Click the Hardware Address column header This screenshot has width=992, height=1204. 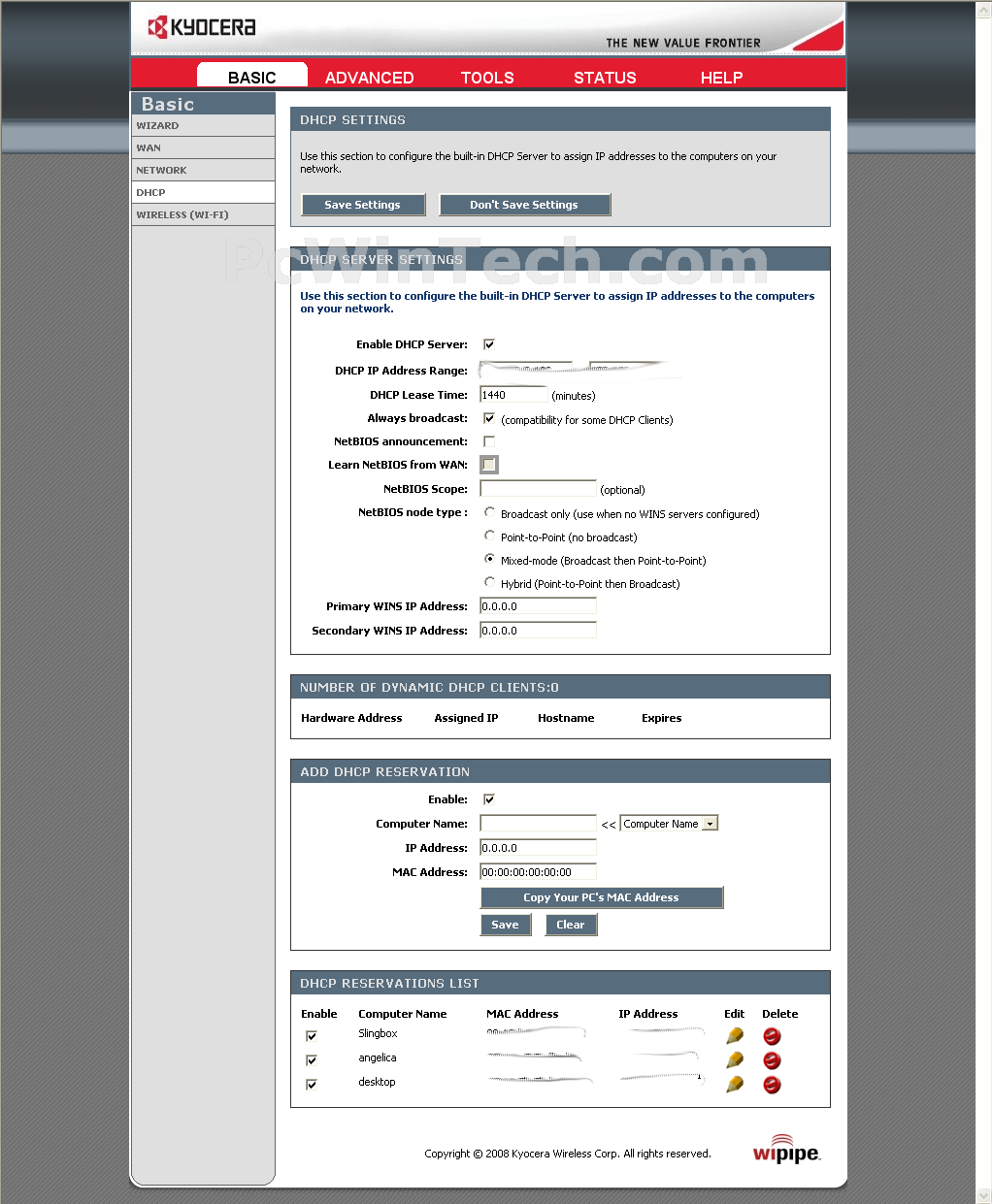(x=351, y=718)
